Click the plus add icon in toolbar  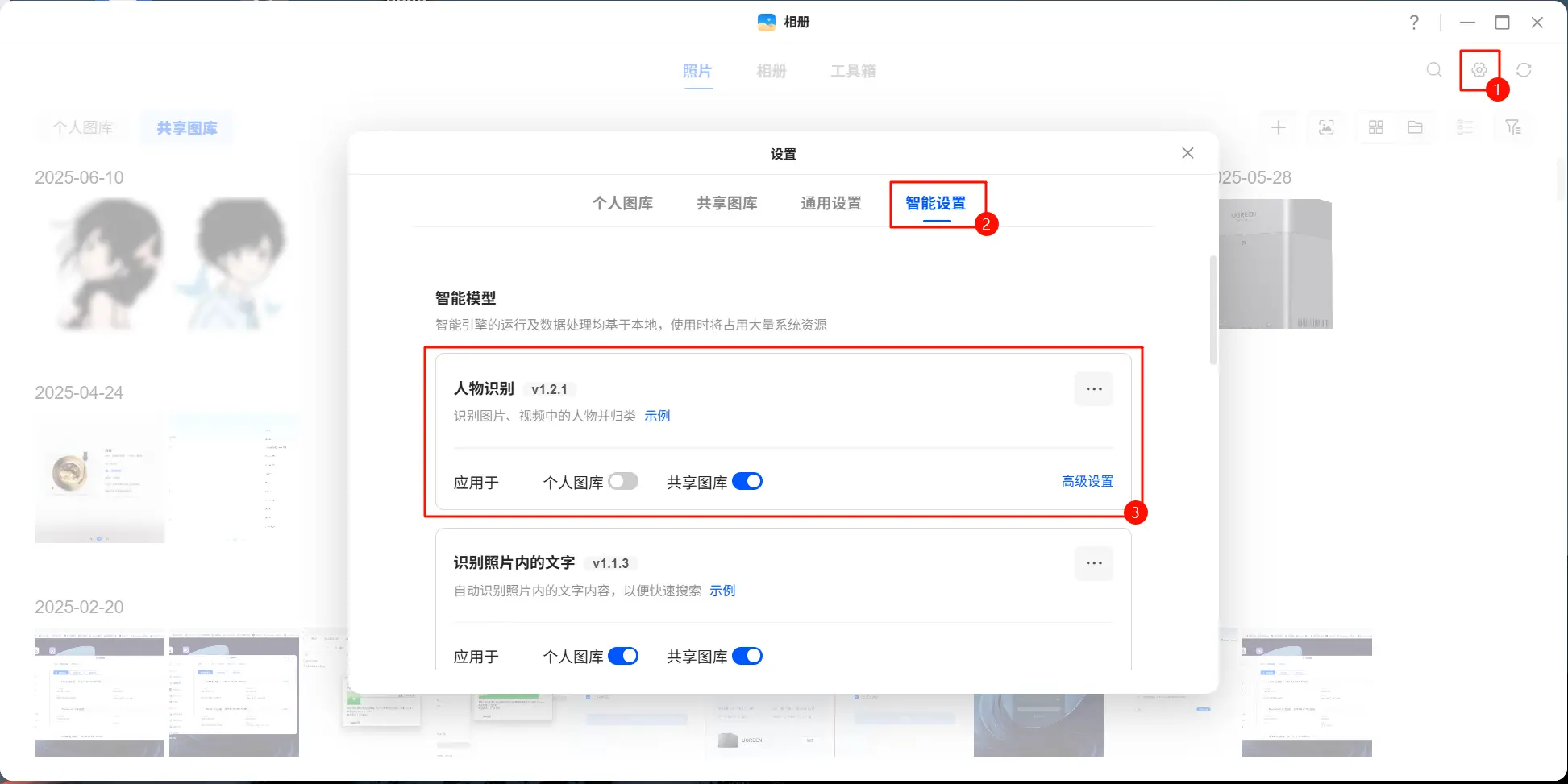pyautogui.click(x=1279, y=127)
